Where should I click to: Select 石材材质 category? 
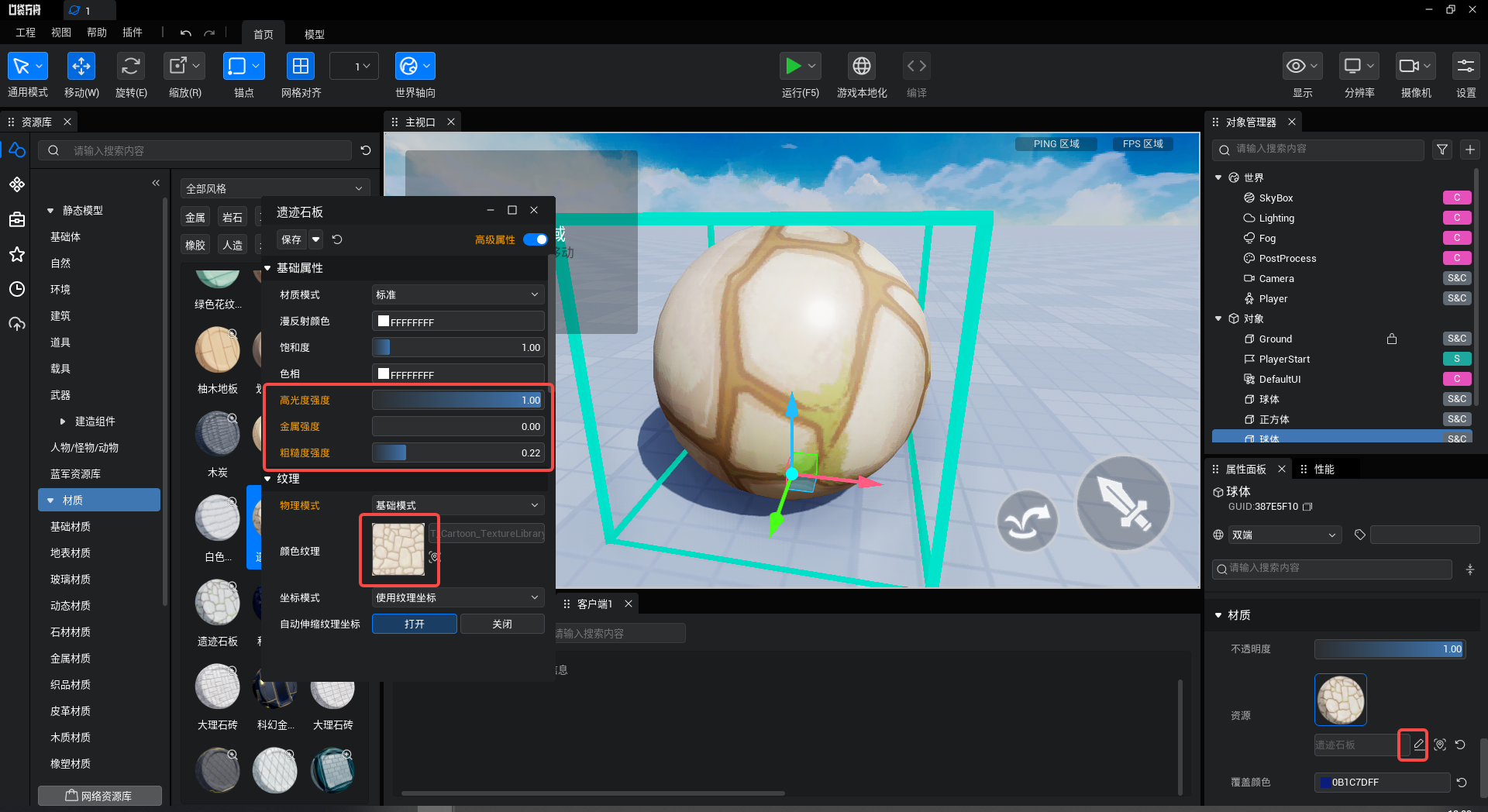71,632
